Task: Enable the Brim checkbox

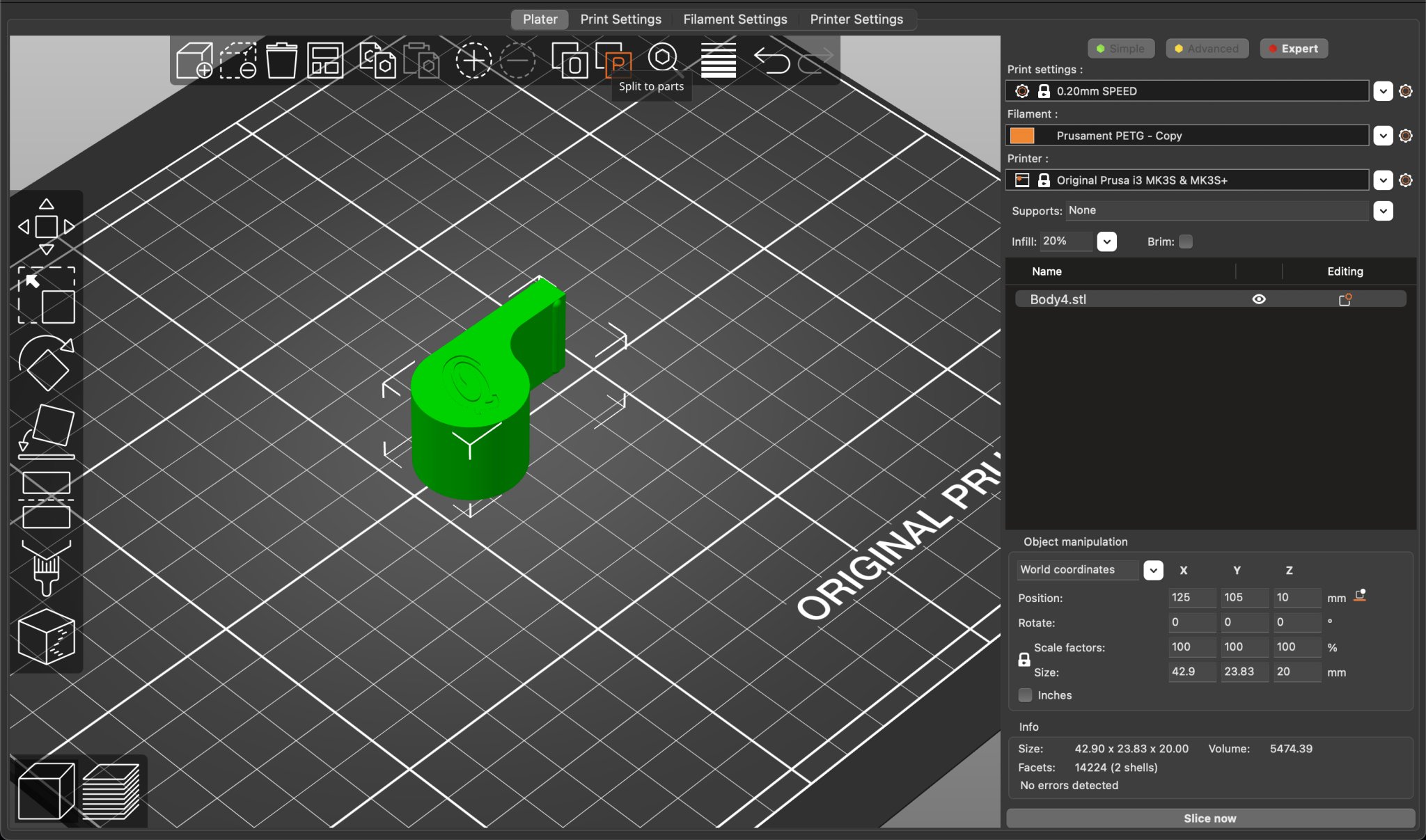Action: click(x=1186, y=241)
